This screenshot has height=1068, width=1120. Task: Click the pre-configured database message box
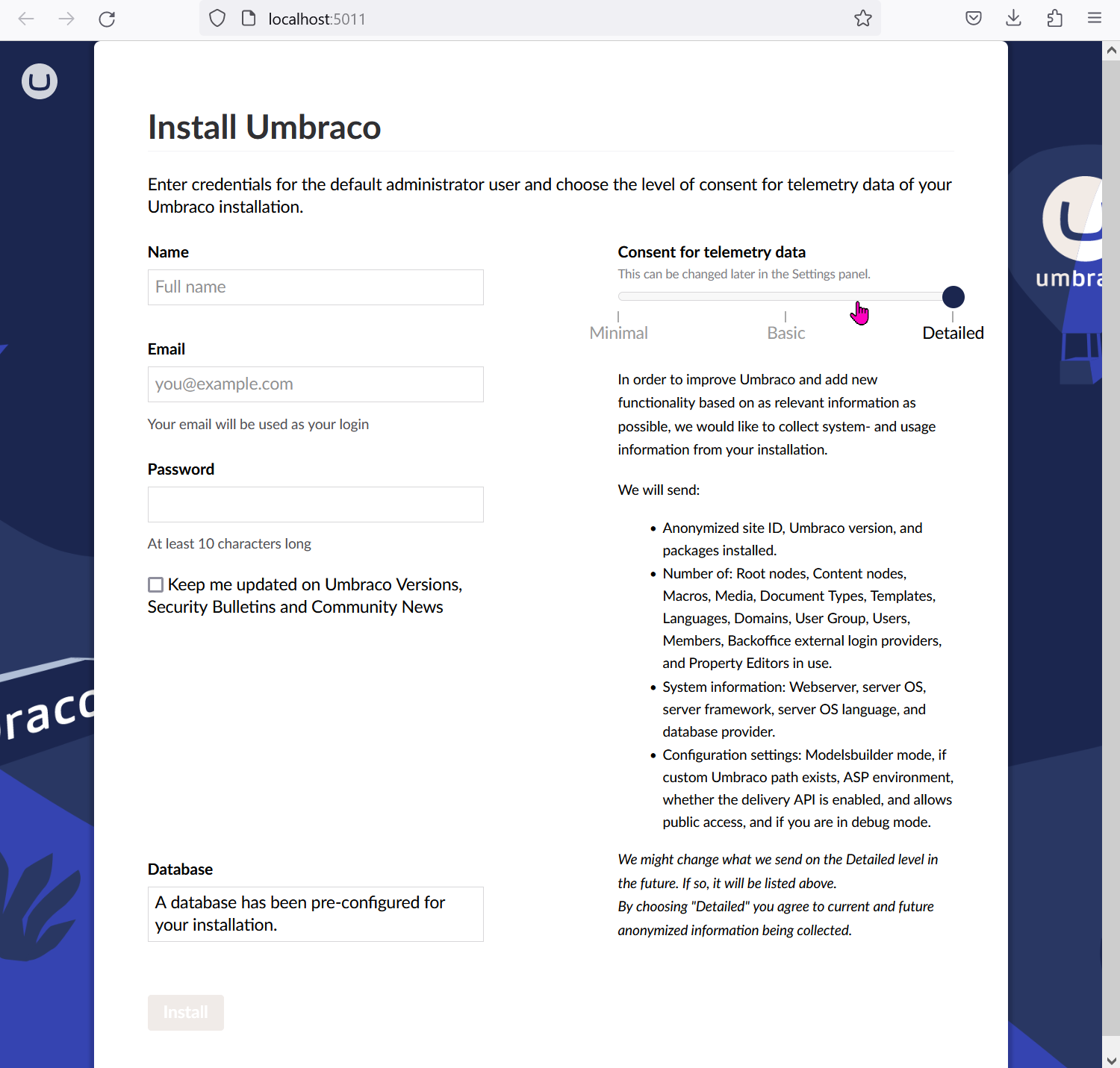pos(316,914)
